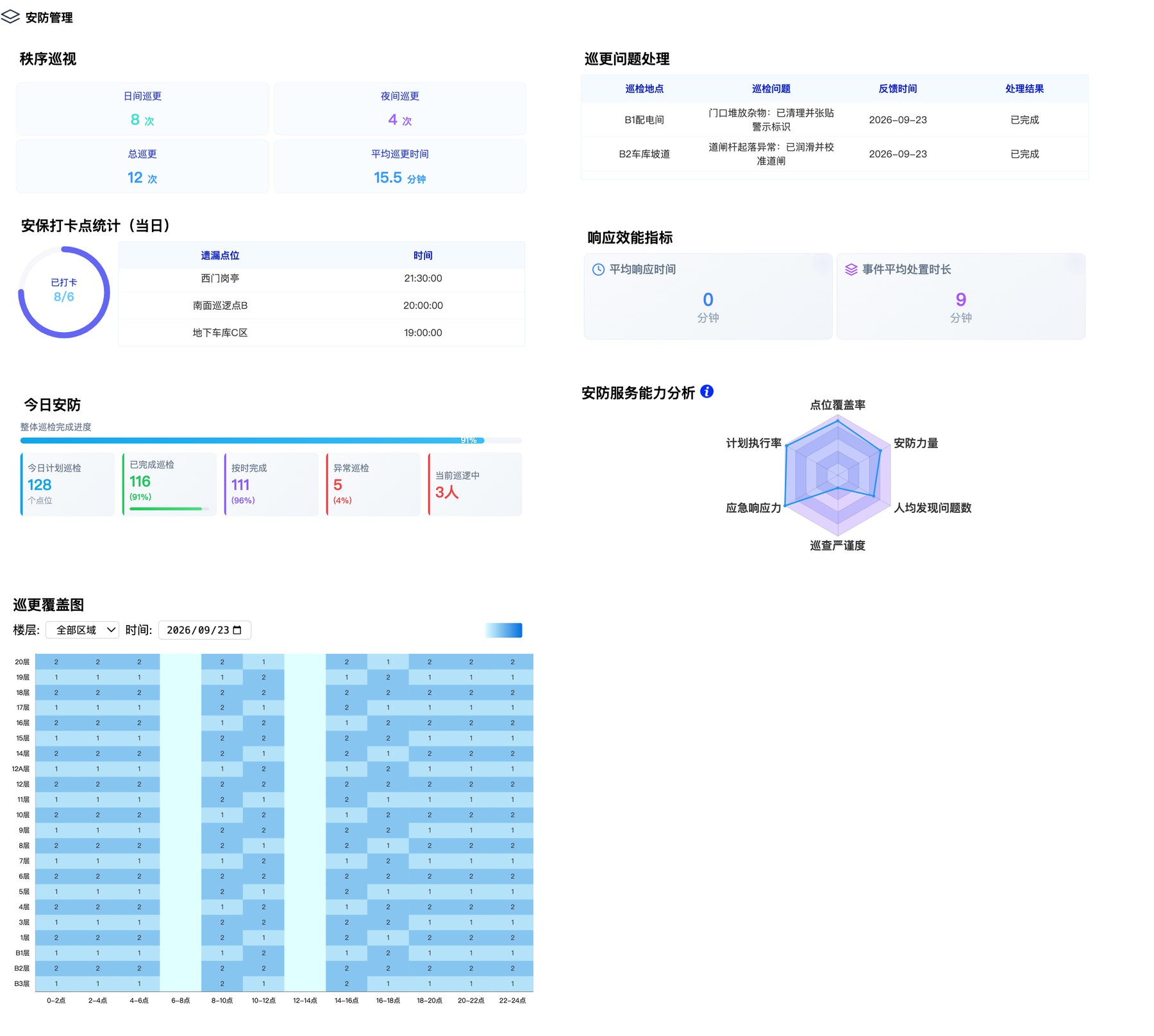Click the clock icon in 平均响应时间 card
Screen dimensions: 1154x1036
598,269
